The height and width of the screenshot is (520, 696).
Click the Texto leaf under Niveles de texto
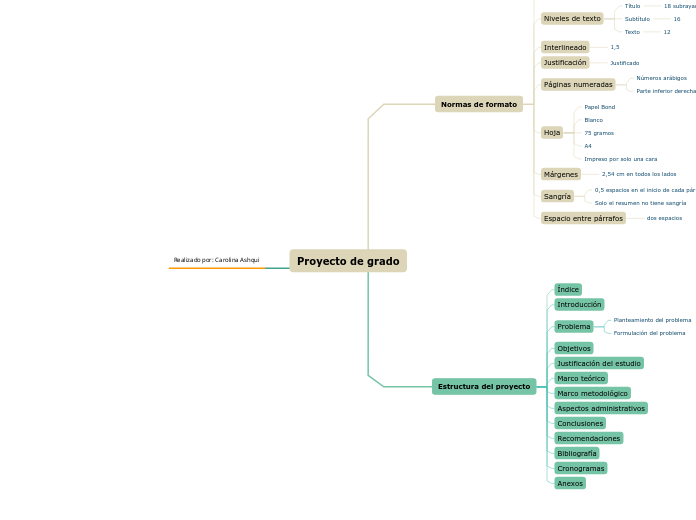632,32
